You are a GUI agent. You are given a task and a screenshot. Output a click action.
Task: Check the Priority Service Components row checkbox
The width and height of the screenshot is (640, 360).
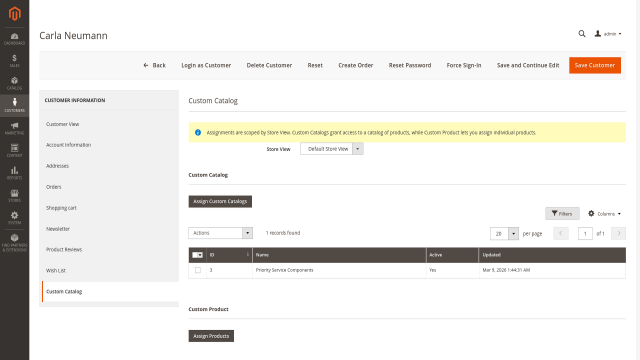(198, 270)
